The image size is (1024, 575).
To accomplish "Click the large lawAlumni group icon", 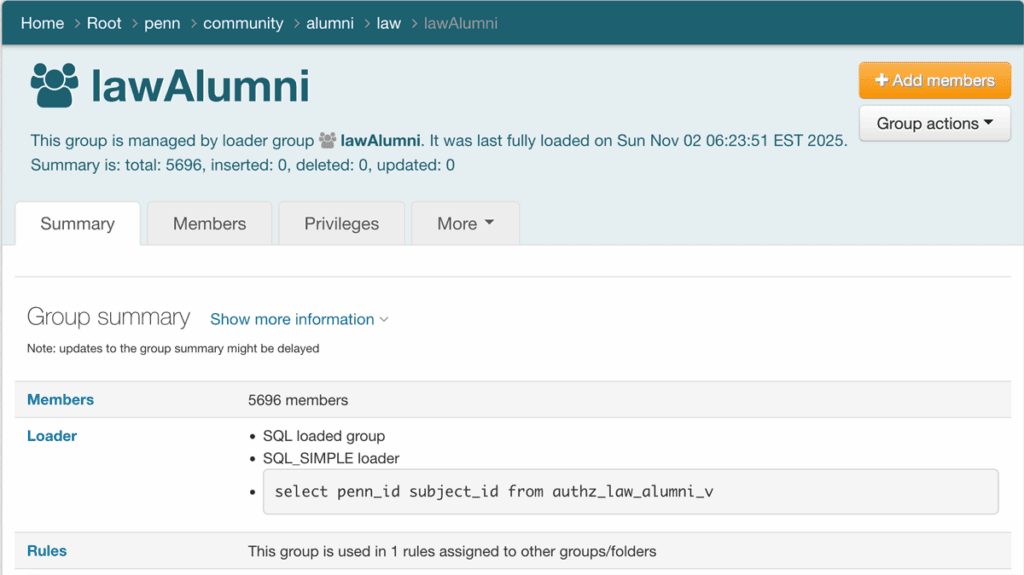I will coord(54,85).
